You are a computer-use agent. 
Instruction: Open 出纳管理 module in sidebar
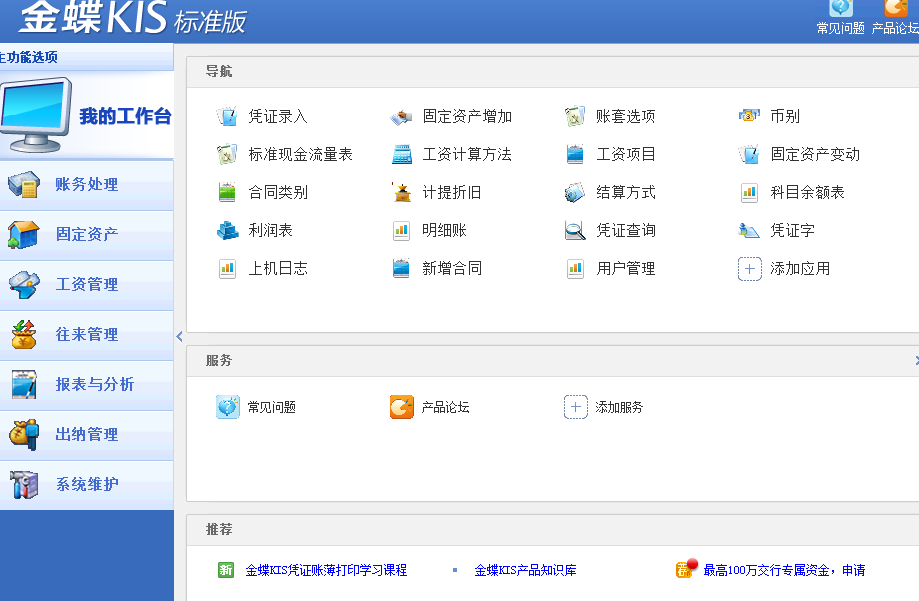[x=87, y=434]
